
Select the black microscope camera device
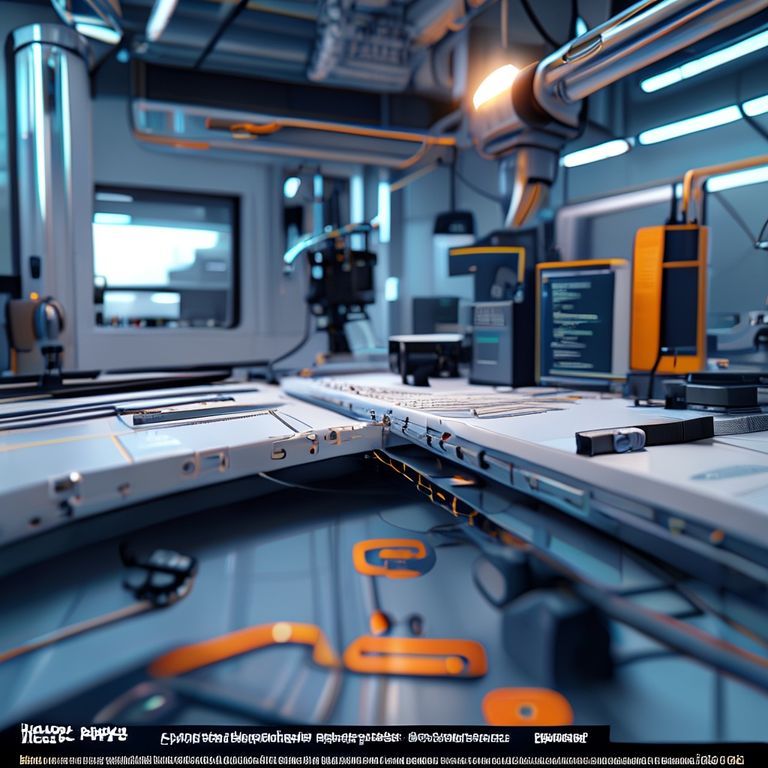(x=340, y=278)
